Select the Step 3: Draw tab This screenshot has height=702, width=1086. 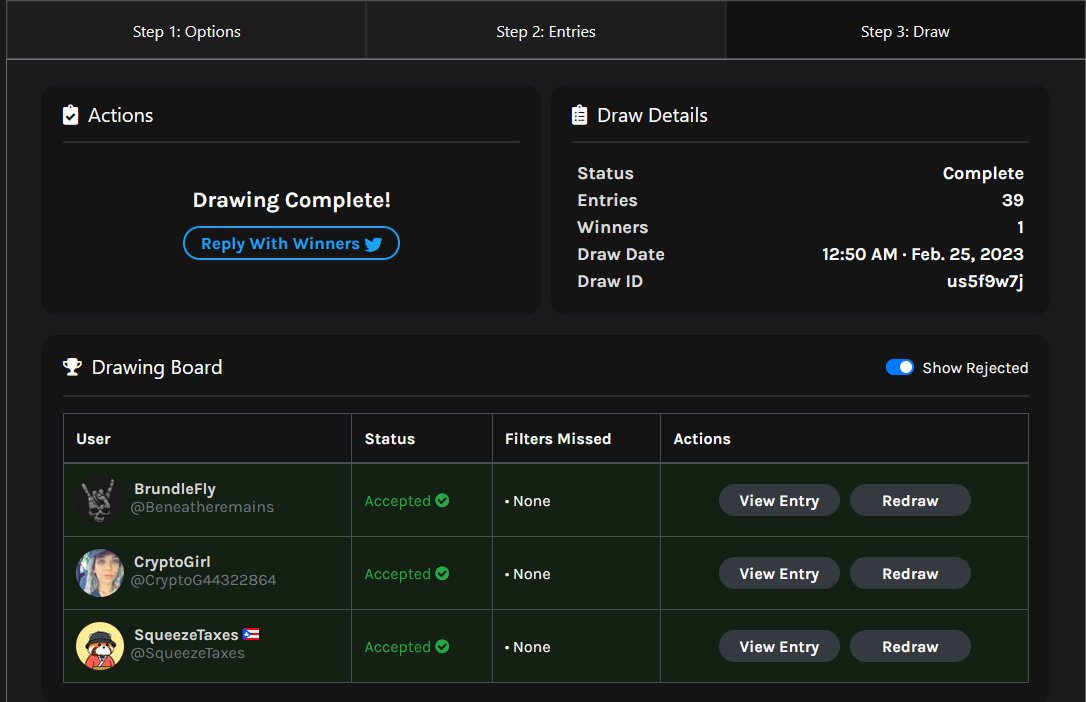(905, 30)
